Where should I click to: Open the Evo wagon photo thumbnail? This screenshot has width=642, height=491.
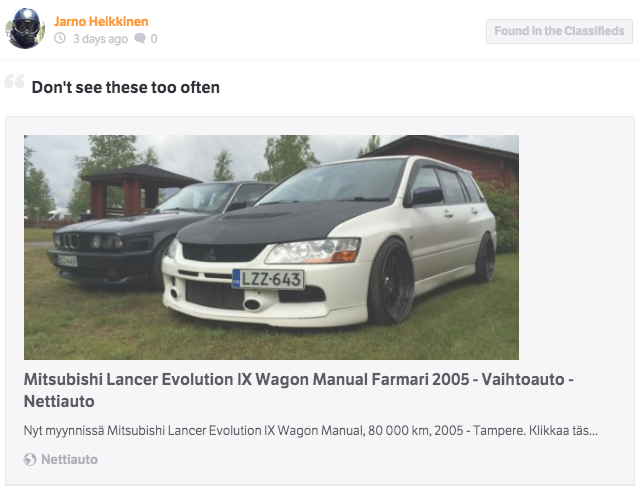pyautogui.click(x=271, y=247)
